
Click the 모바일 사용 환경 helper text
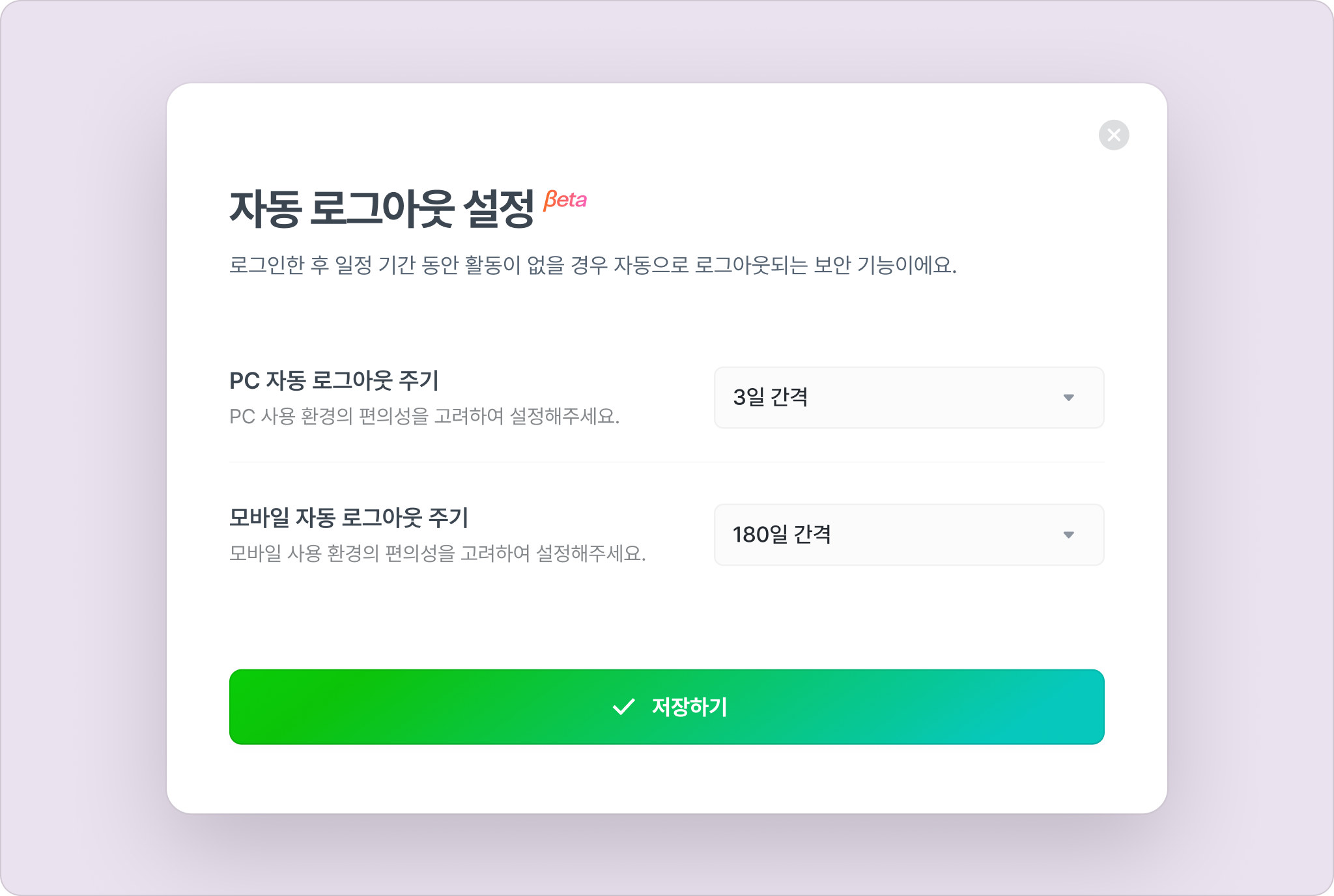tap(437, 553)
